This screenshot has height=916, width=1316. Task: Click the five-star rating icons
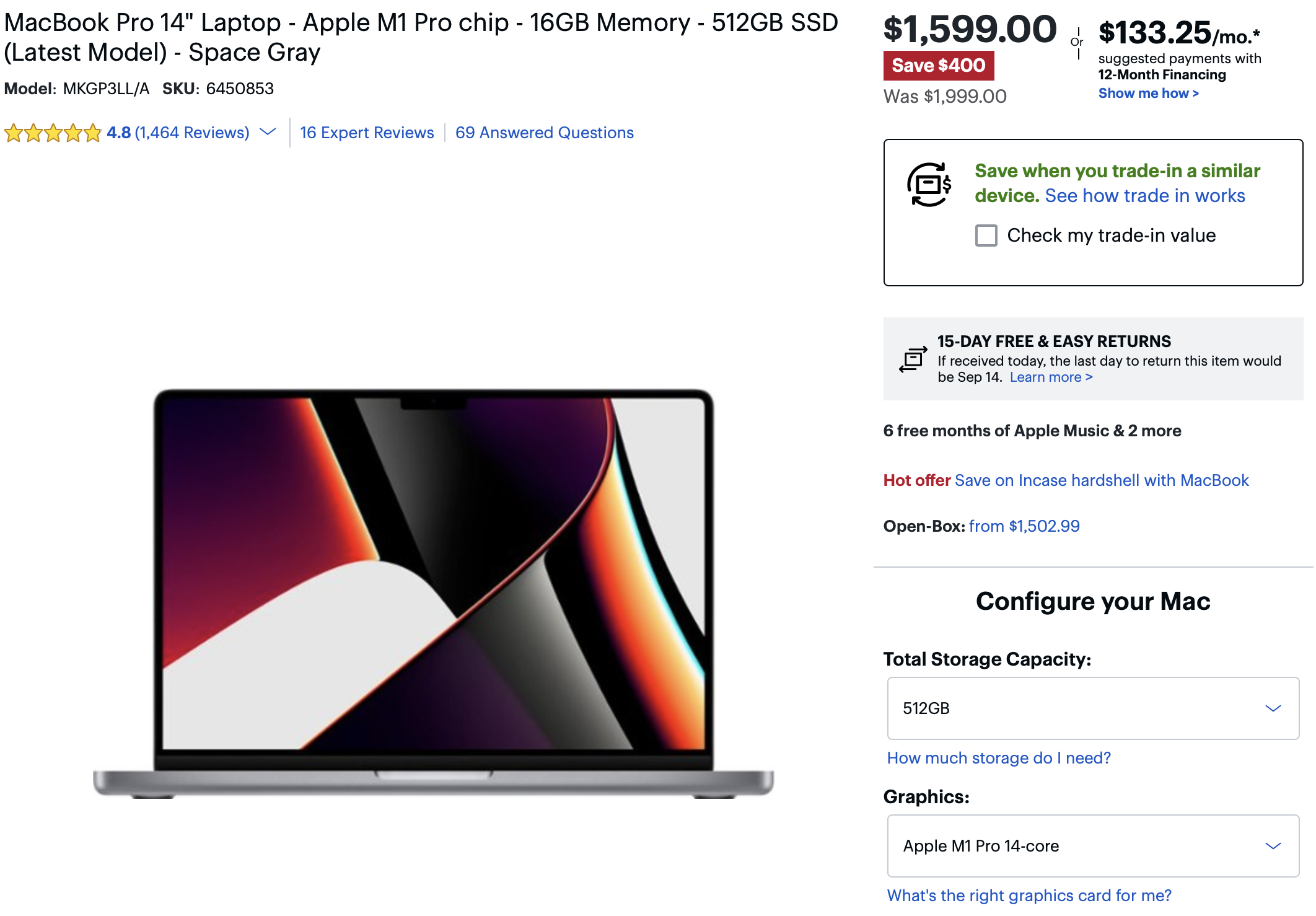(x=53, y=133)
